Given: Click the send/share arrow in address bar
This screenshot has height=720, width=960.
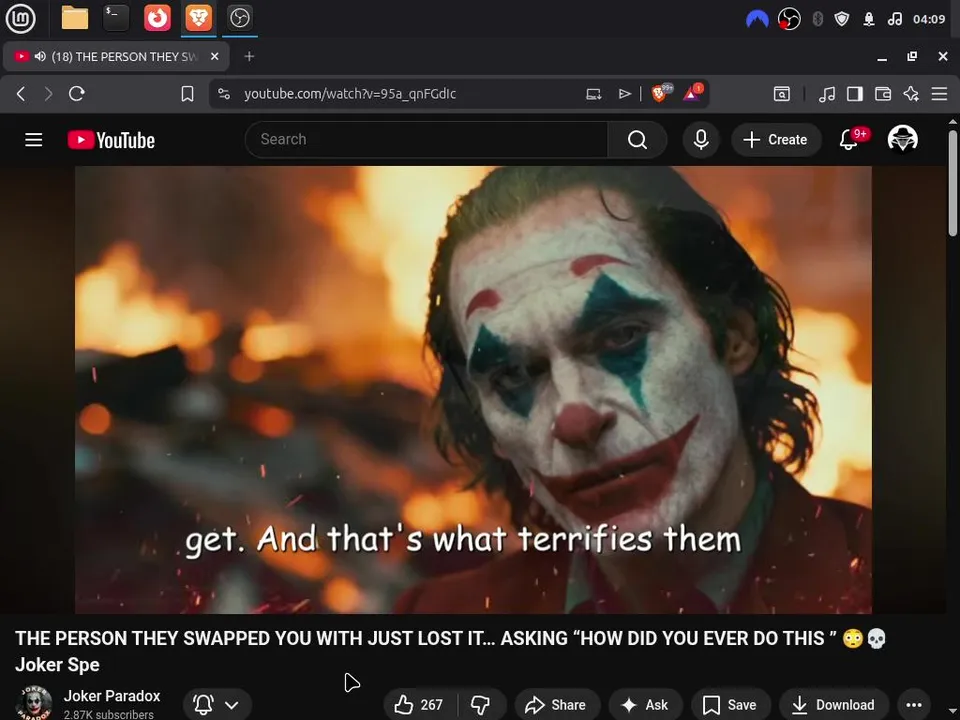Looking at the screenshot, I should point(624,94).
